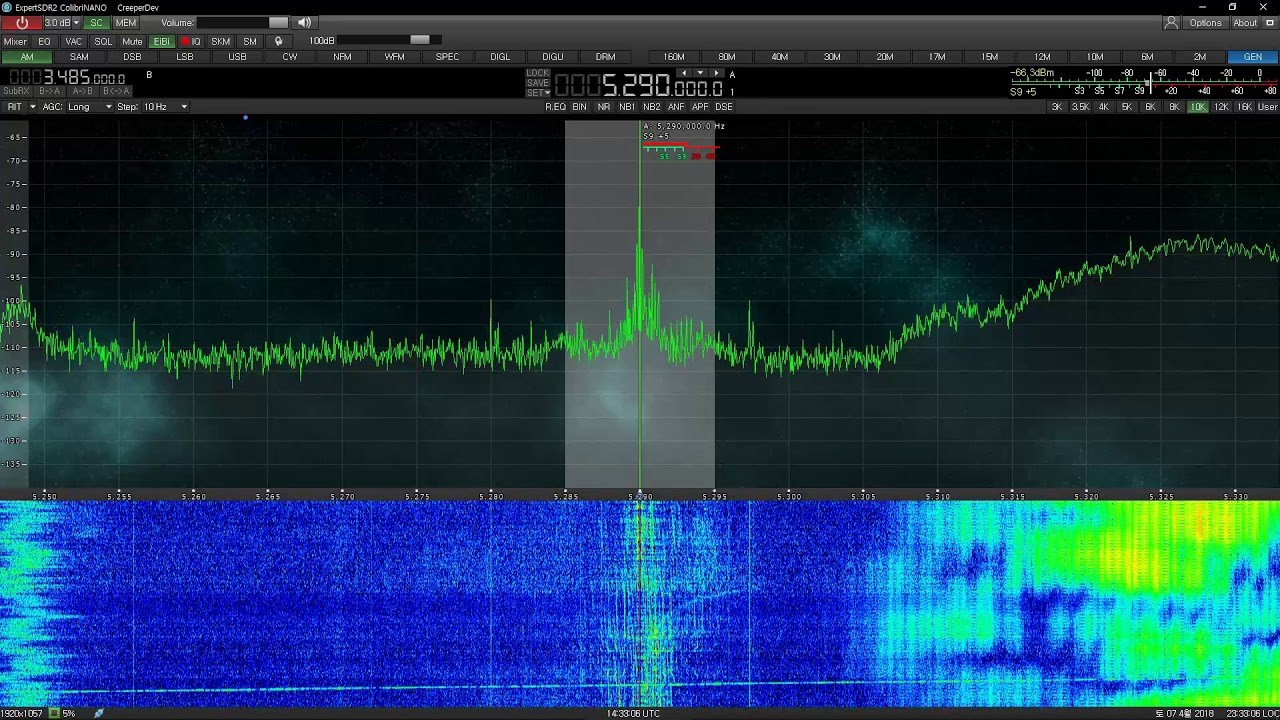This screenshot has height=720, width=1280.
Task: Open the About dialog
Action: [x=1245, y=23]
